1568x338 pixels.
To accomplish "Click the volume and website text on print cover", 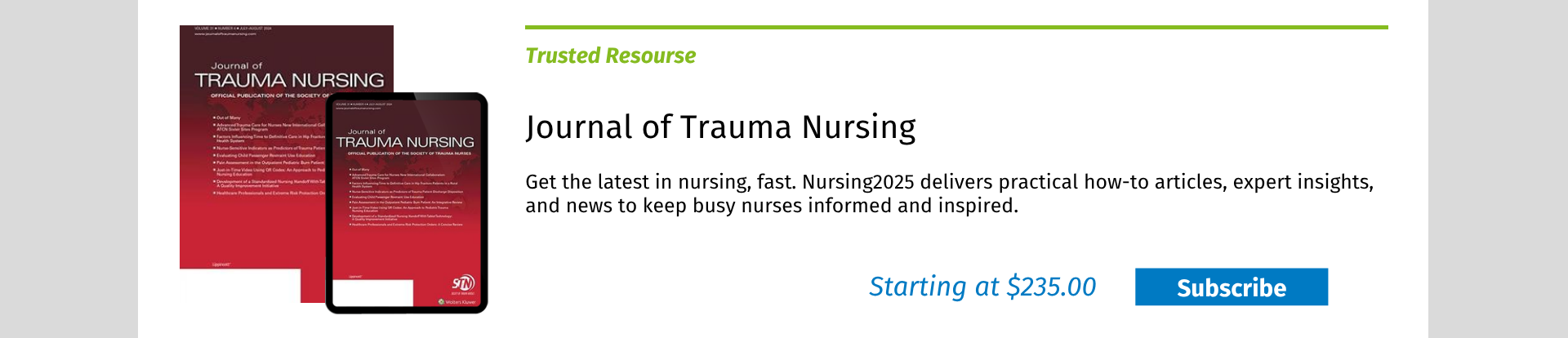I will 234,31.
